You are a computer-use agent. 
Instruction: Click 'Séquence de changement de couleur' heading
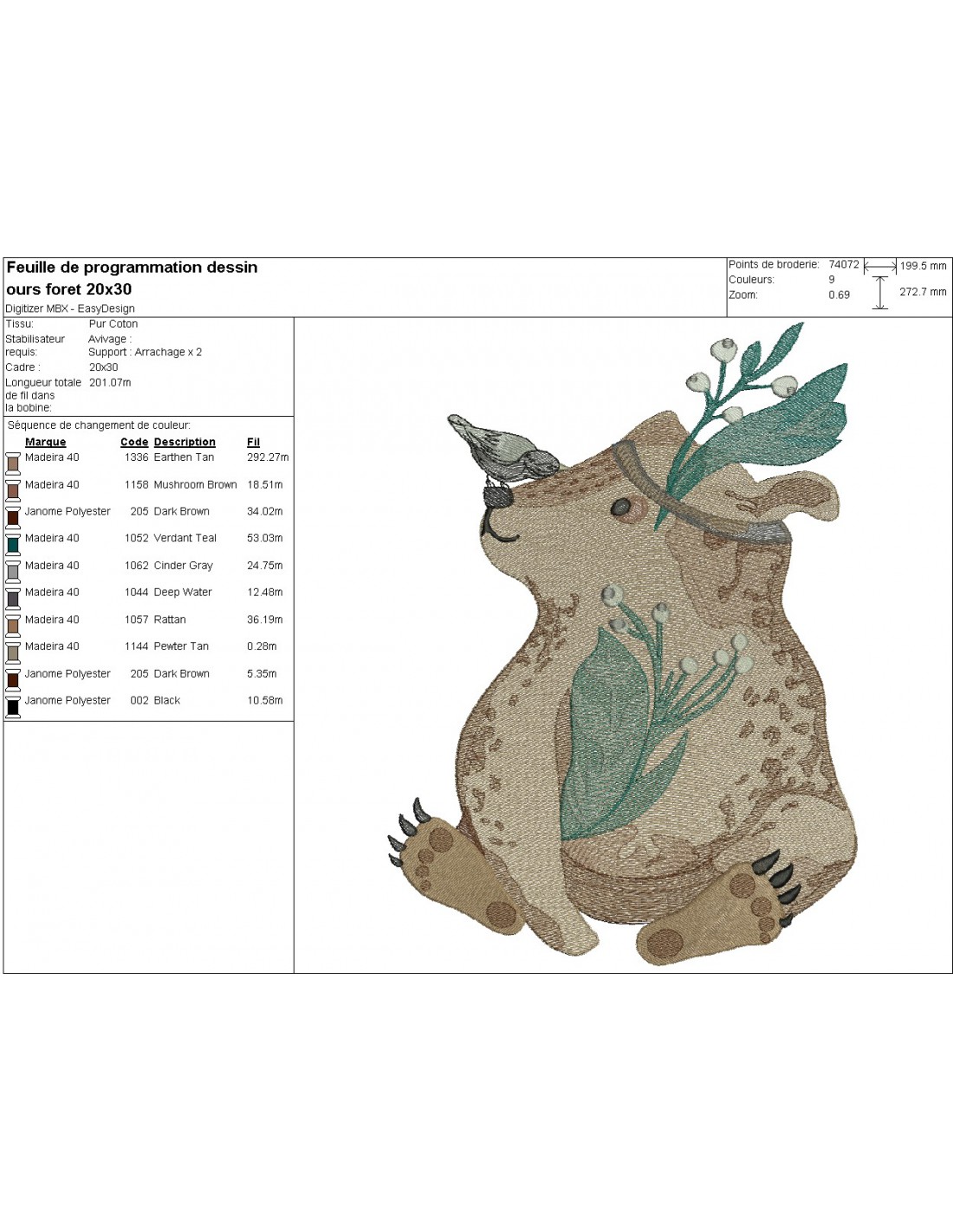point(99,425)
